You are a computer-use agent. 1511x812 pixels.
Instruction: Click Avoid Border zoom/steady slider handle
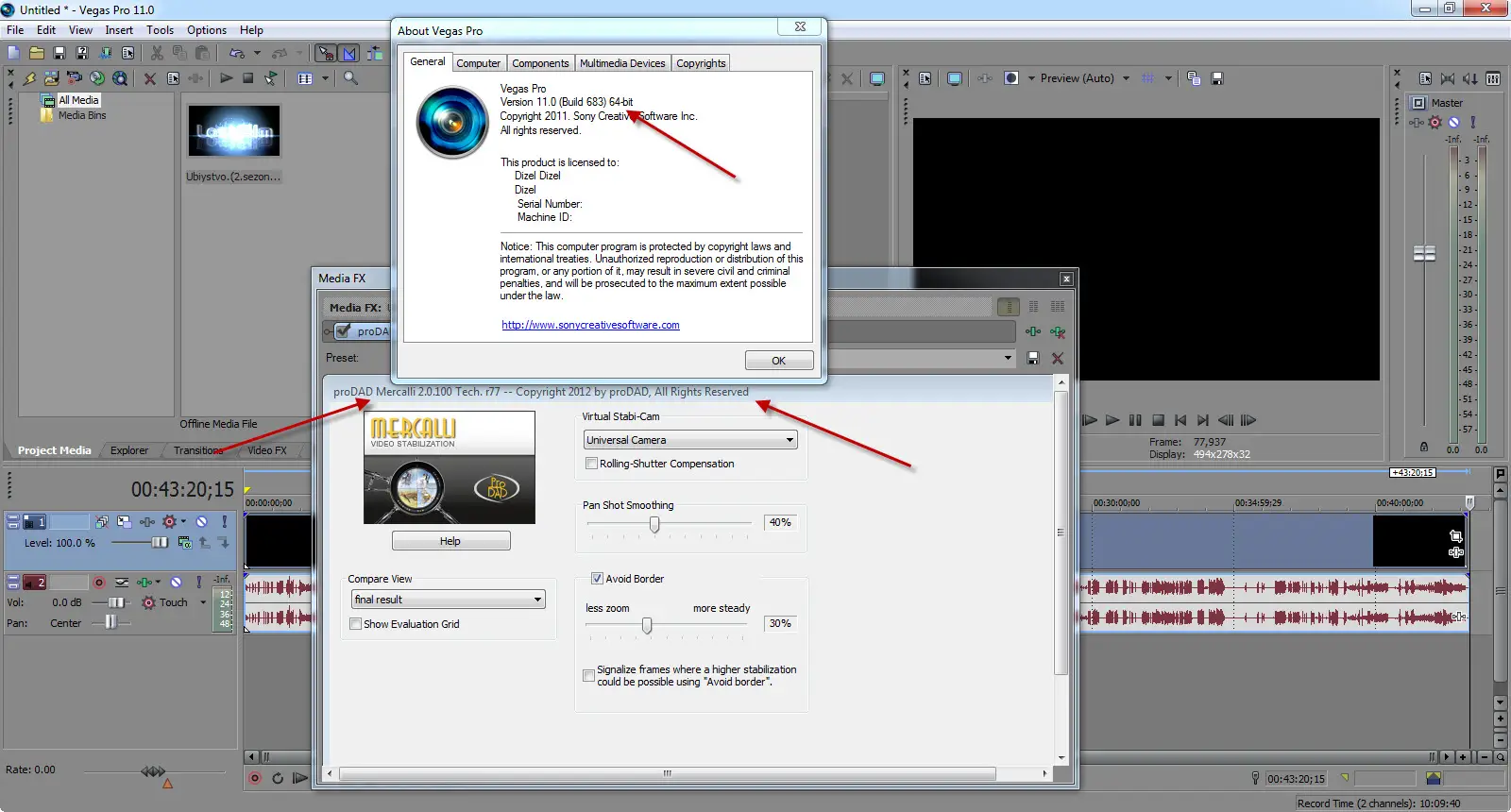(647, 625)
